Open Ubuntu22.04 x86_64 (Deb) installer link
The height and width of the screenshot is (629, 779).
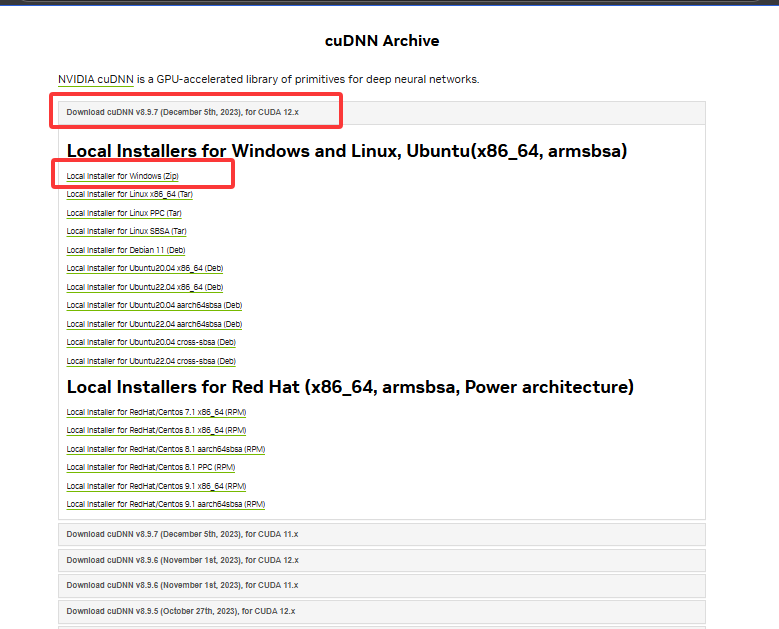[x=145, y=287]
